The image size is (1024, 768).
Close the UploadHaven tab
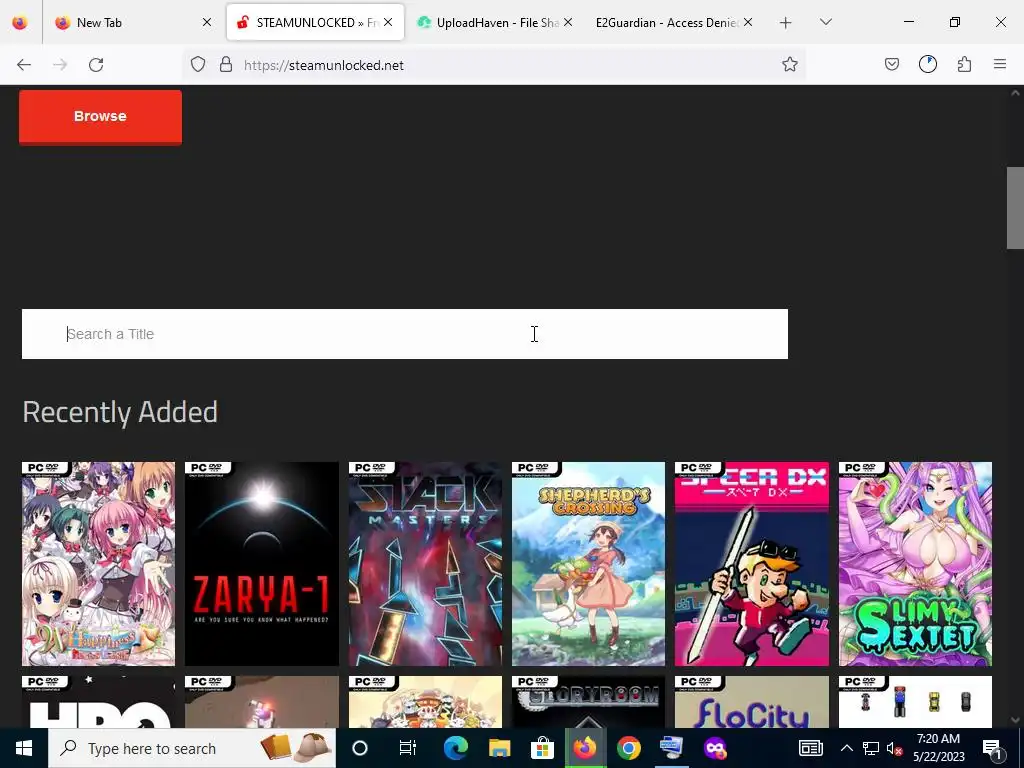pyautogui.click(x=568, y=22)
